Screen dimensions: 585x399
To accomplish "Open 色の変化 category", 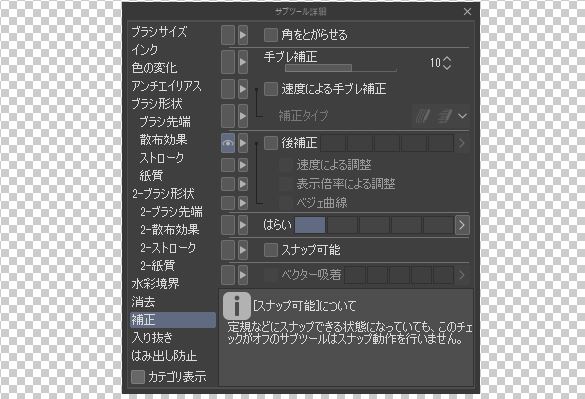I will [154, 68].
